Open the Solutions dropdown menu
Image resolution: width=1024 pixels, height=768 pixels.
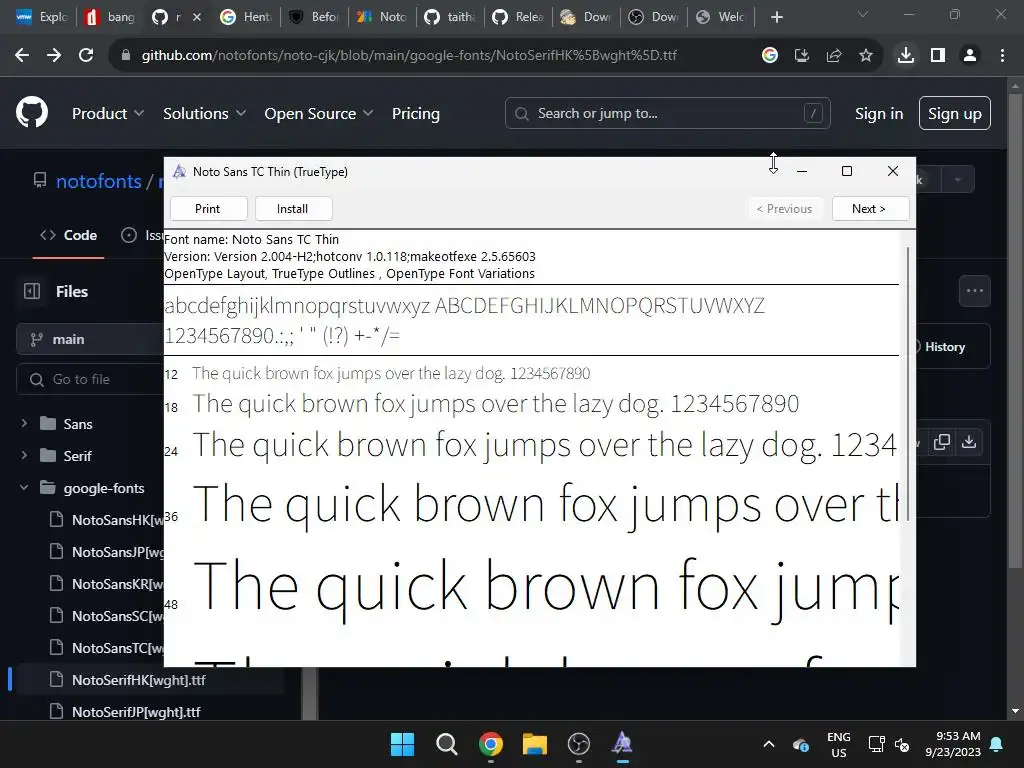click(204, 114)
